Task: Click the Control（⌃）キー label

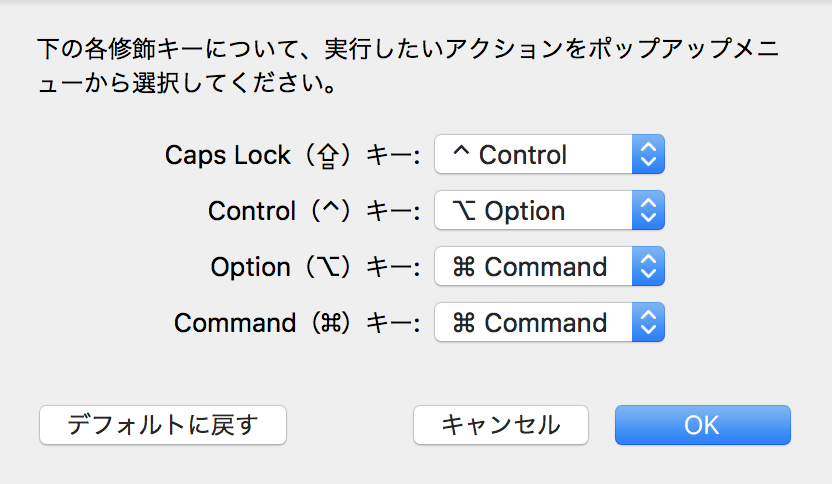Action: (x=315, y=211)
